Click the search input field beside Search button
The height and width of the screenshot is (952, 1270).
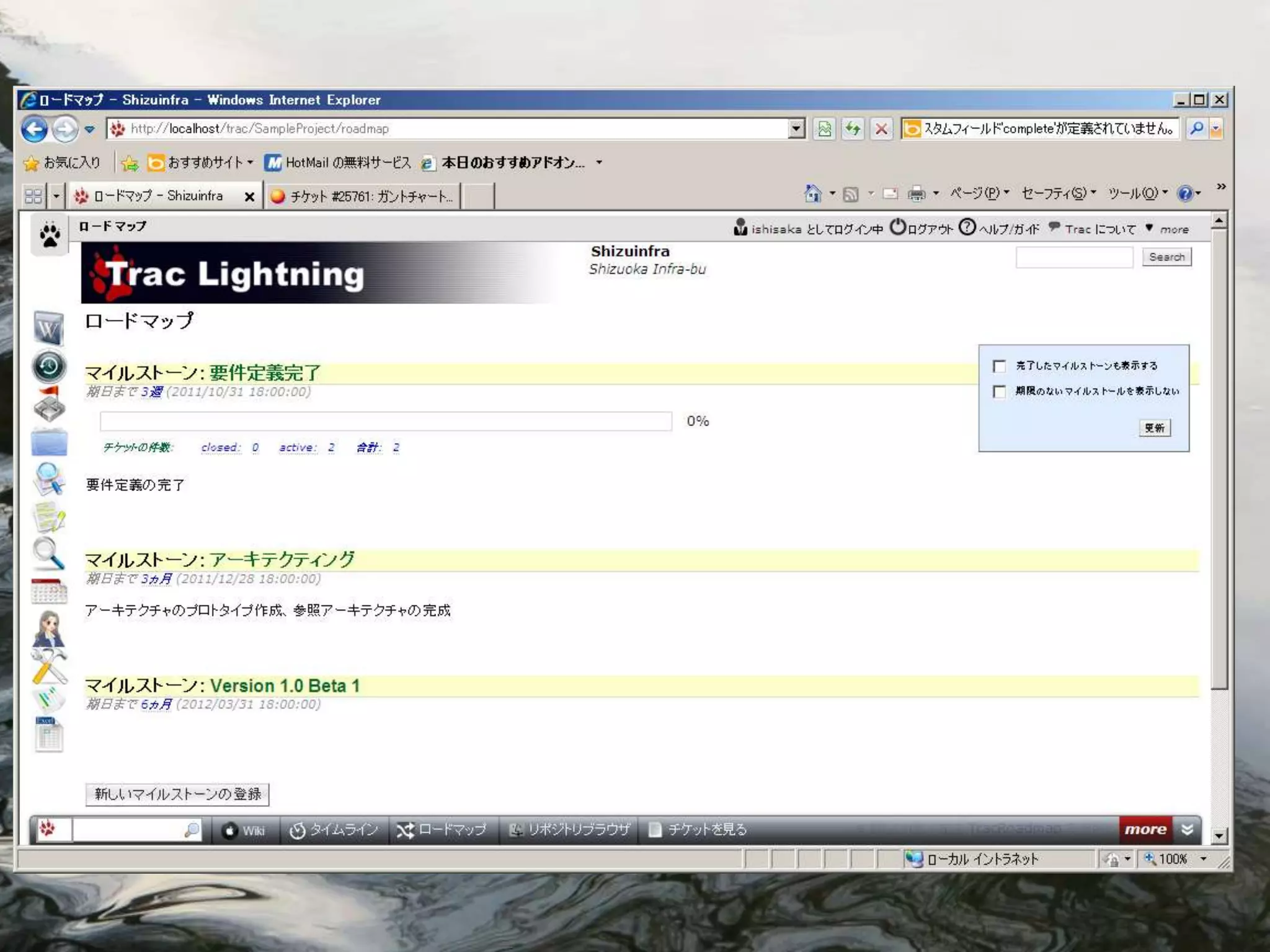coord(1074,257)
